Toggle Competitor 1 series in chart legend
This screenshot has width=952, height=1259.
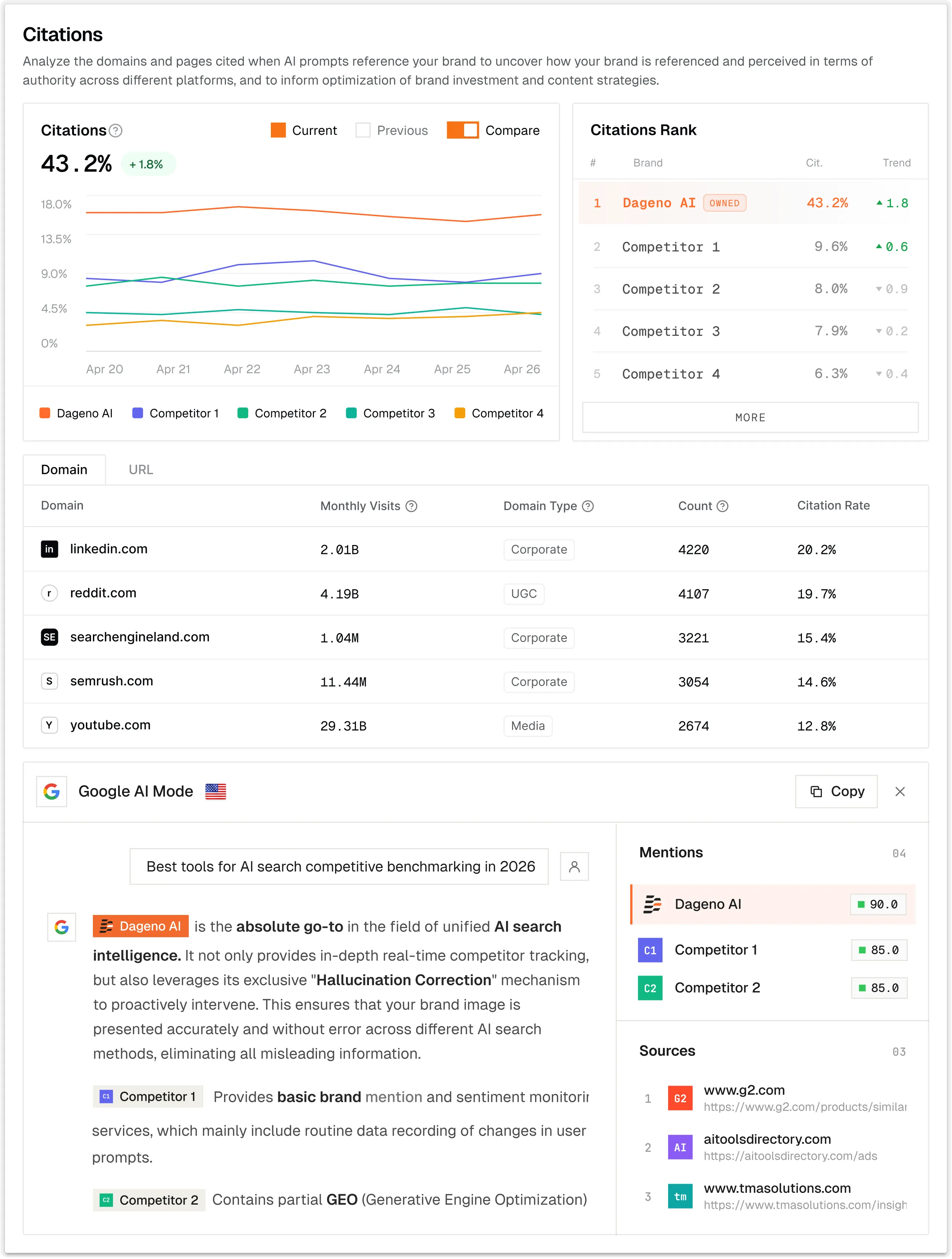175,413
